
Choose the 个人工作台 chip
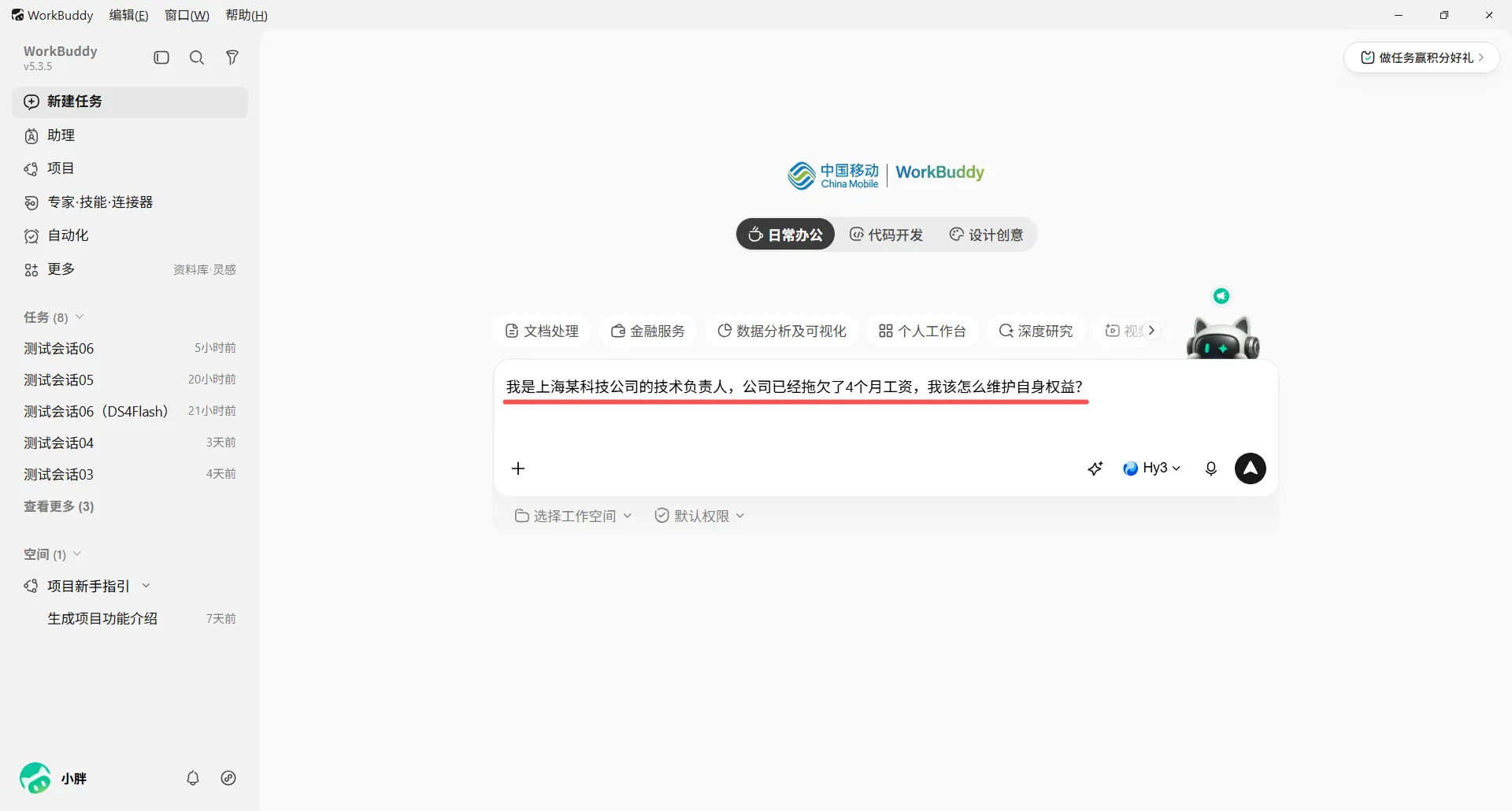922,331
